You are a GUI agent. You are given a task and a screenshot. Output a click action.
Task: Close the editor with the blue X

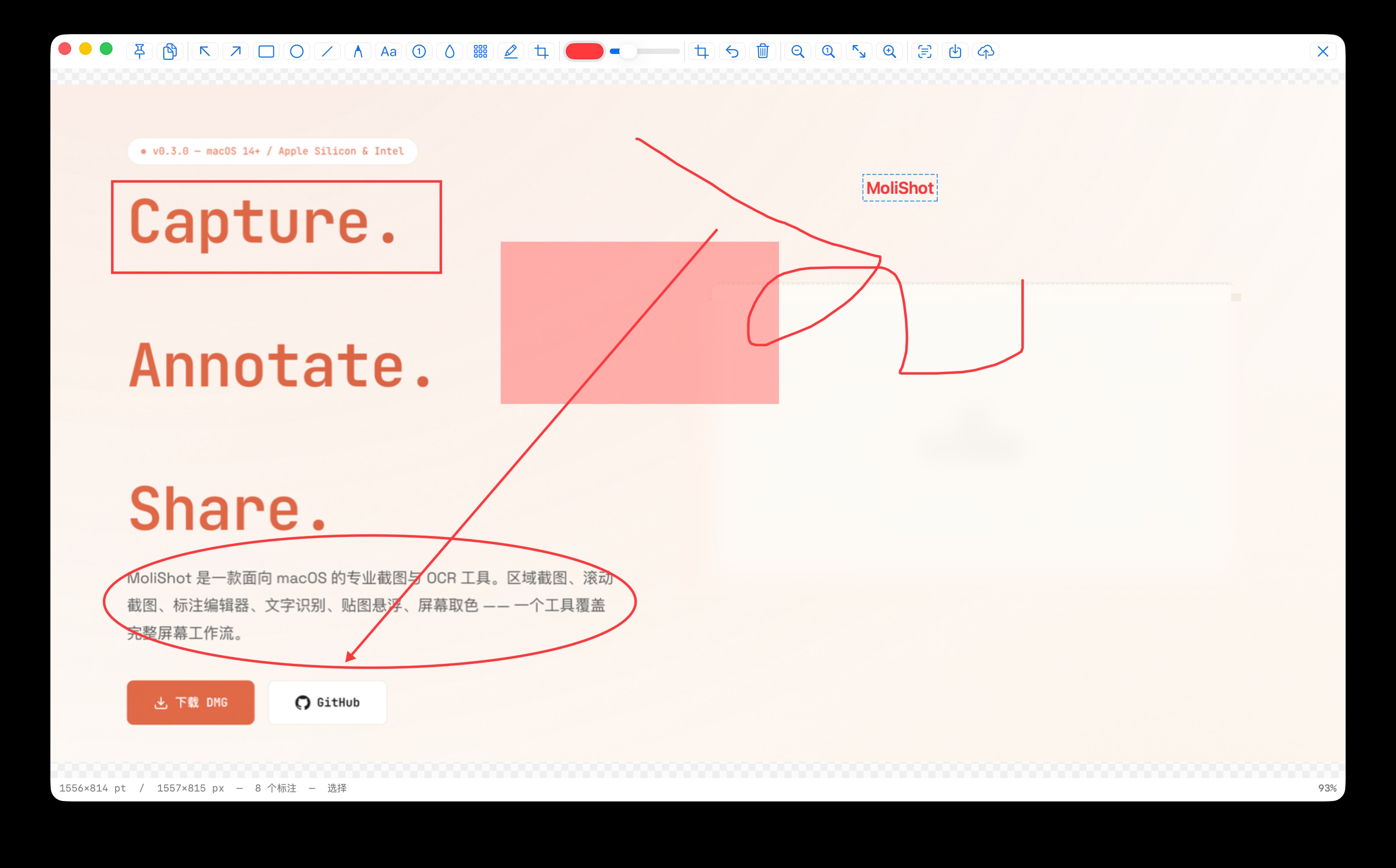click(x=1323, y=52)
